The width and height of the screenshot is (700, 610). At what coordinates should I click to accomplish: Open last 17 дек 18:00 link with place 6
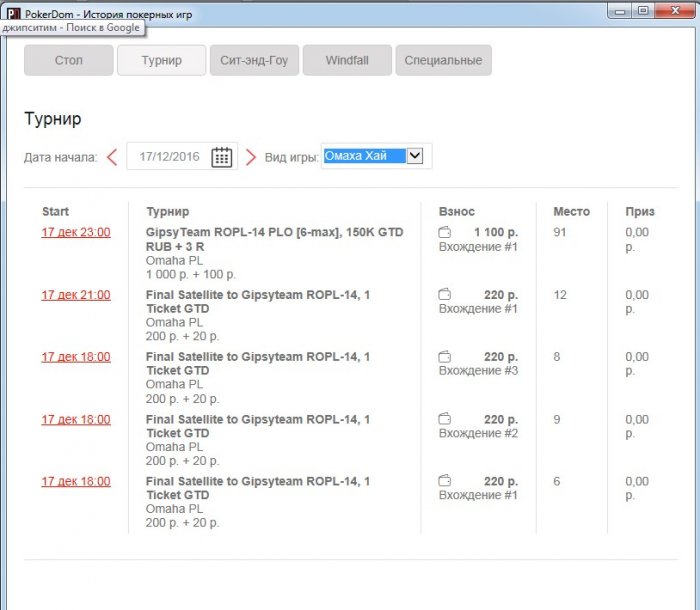pyautogui.click(x=76, y=481)
